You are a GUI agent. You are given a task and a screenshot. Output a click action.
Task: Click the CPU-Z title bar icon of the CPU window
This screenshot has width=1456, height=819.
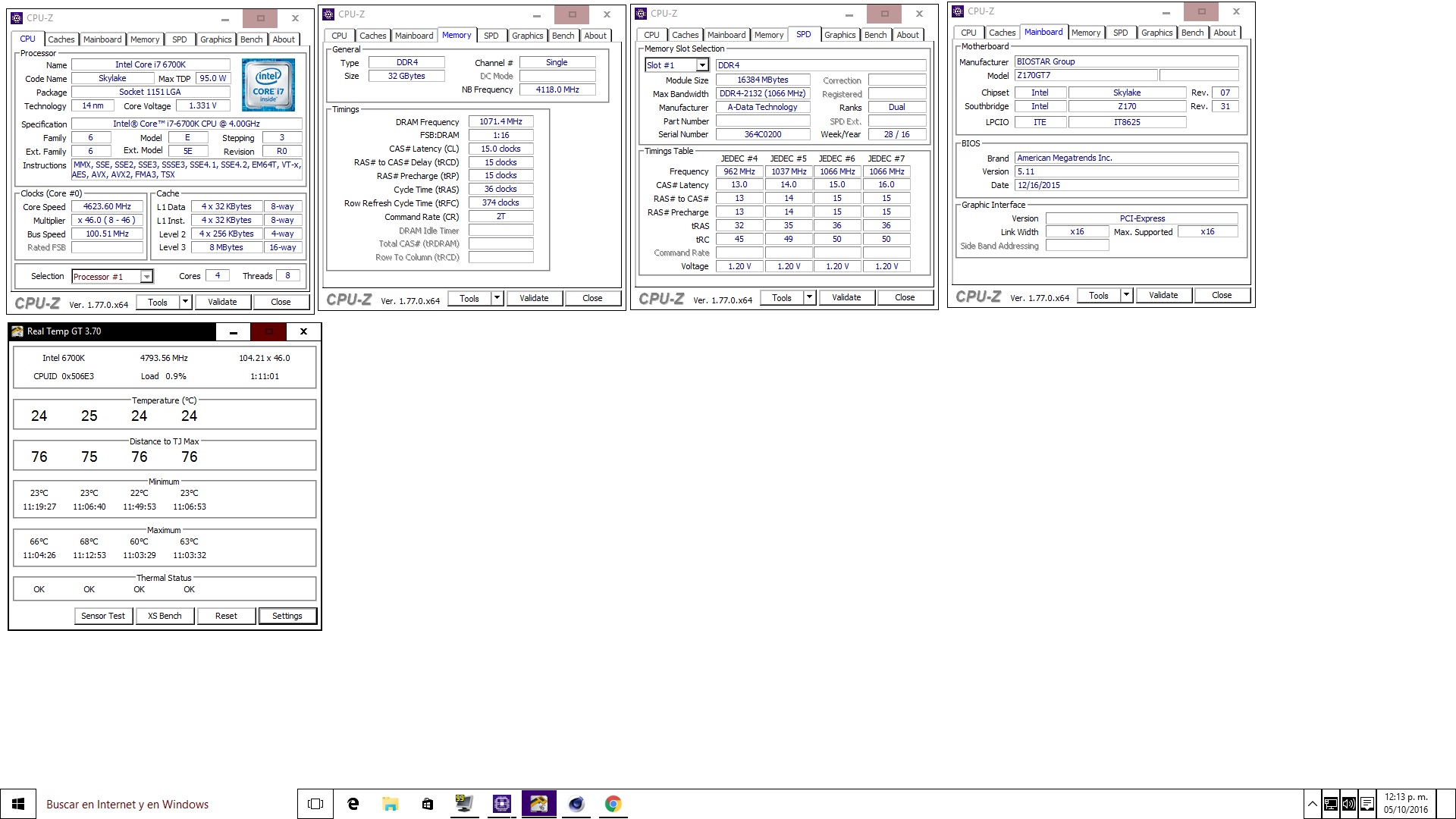[x=17, y=18]
